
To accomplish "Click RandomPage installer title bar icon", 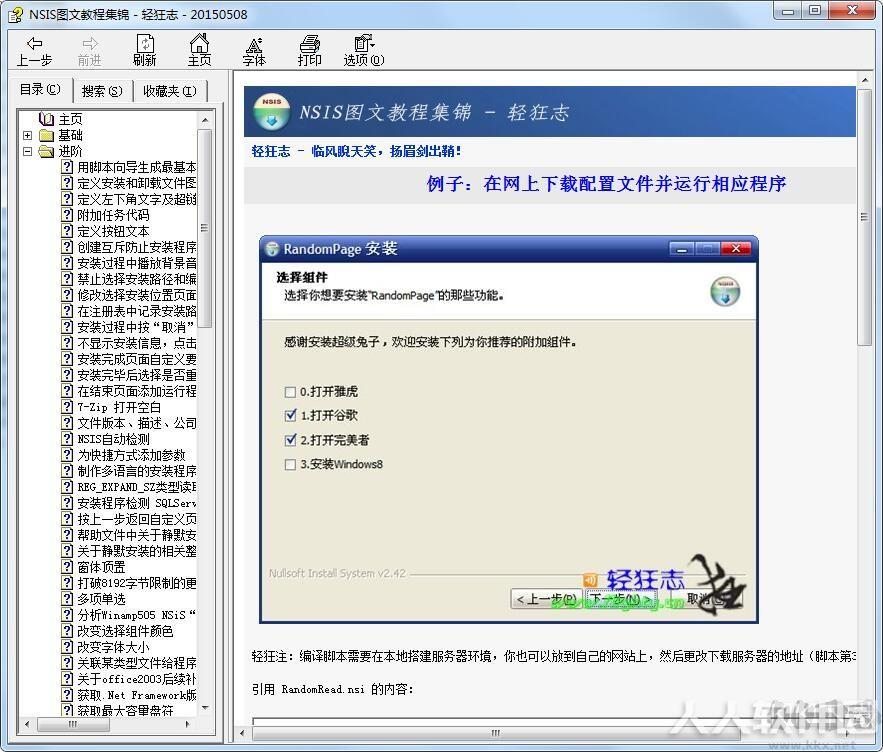I will [273, 248].
